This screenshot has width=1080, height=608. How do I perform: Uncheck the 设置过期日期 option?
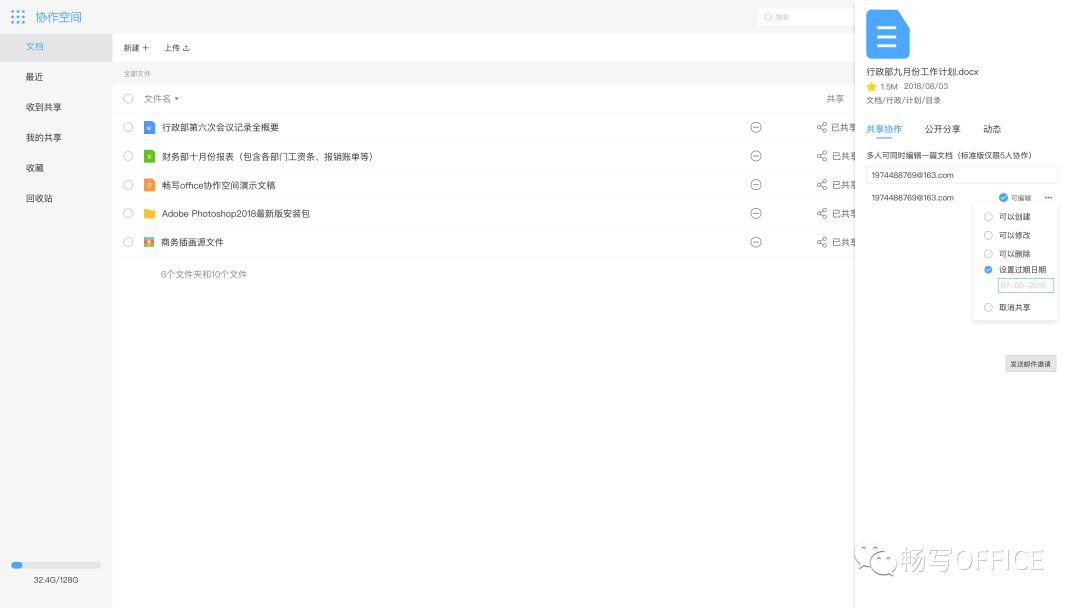coord(988,270)
